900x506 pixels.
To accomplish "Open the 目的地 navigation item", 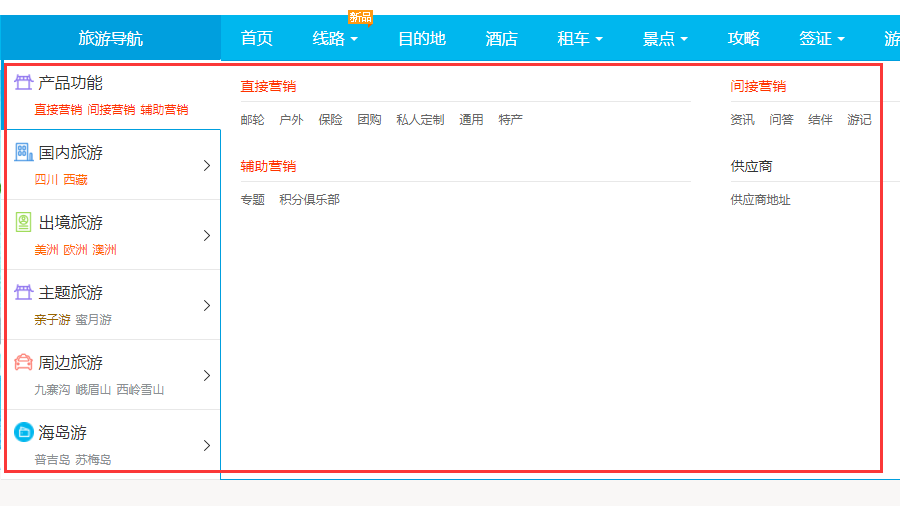I will [x=422, y=39].
